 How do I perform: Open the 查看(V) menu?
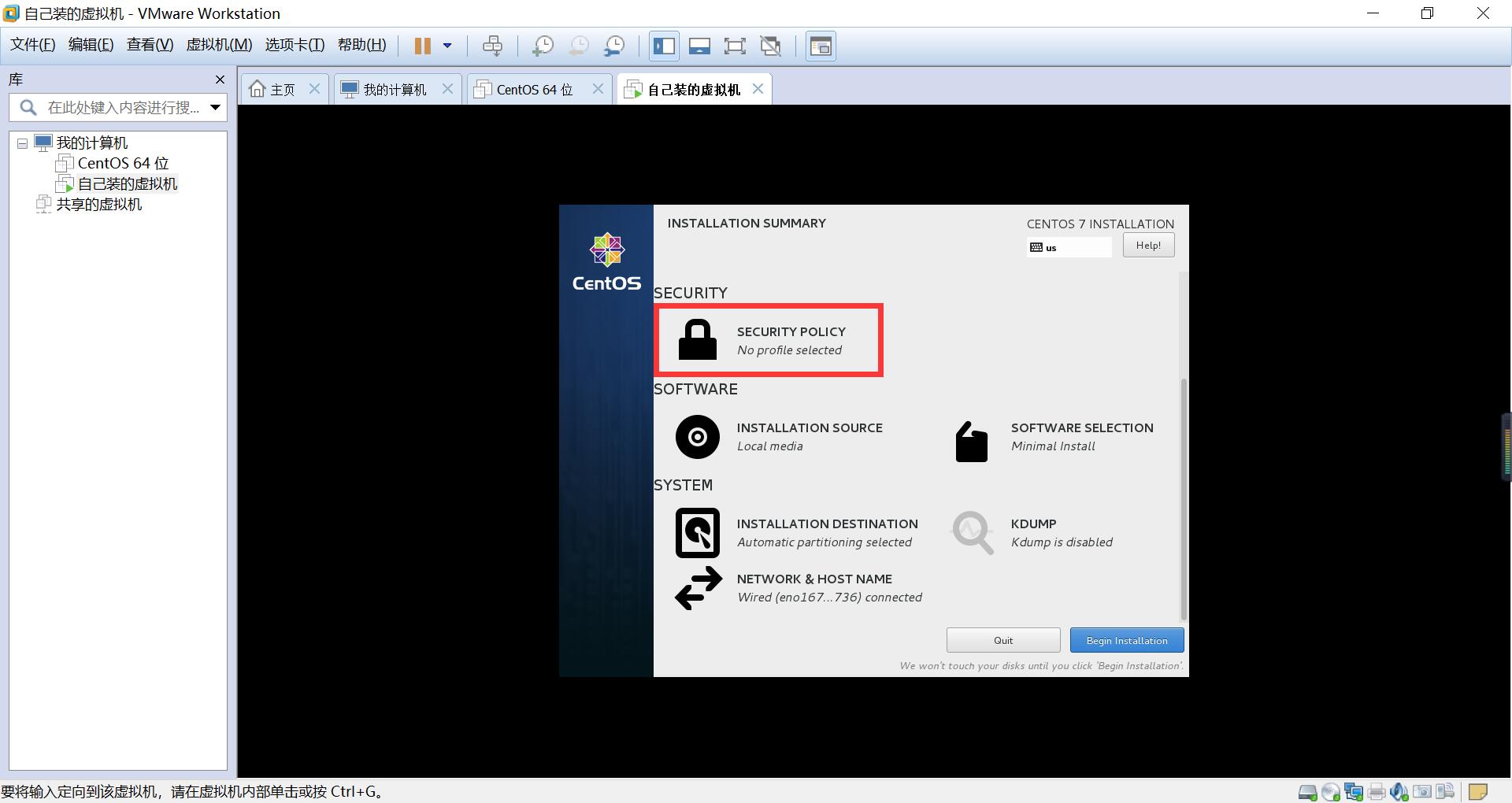150,45
